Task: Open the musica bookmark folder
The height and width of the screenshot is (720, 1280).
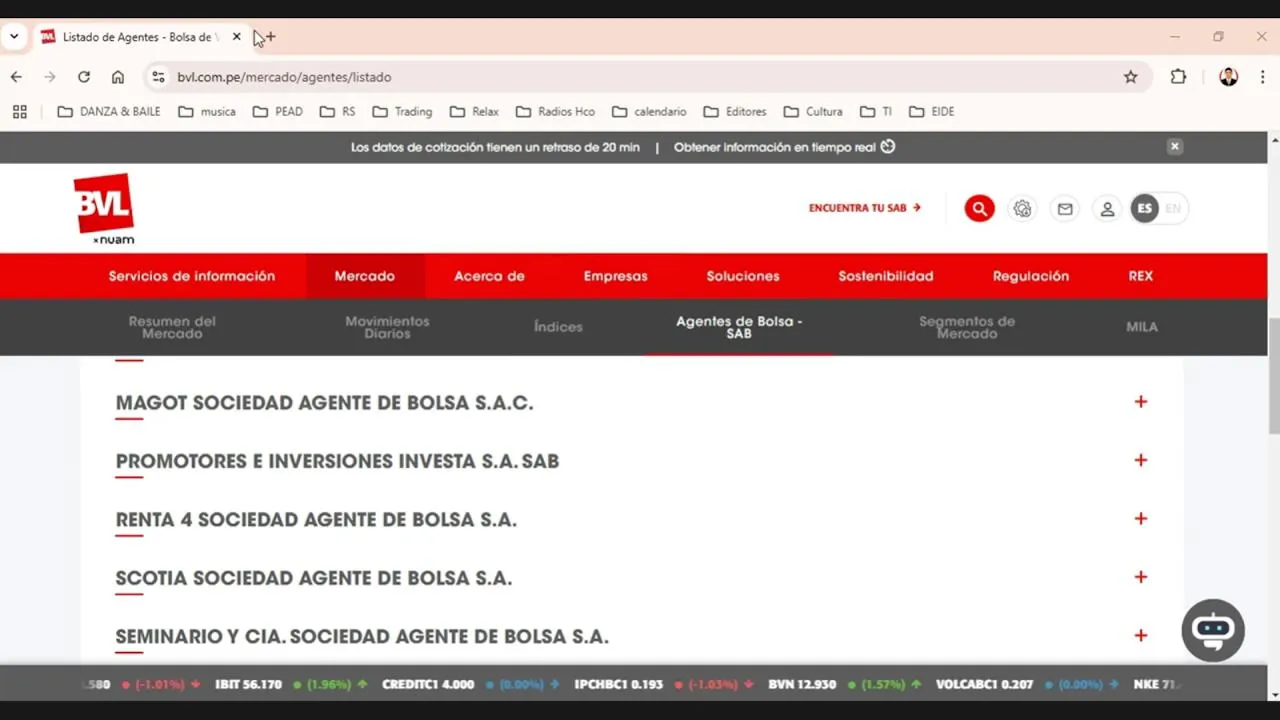Action: tap(207, 112)
